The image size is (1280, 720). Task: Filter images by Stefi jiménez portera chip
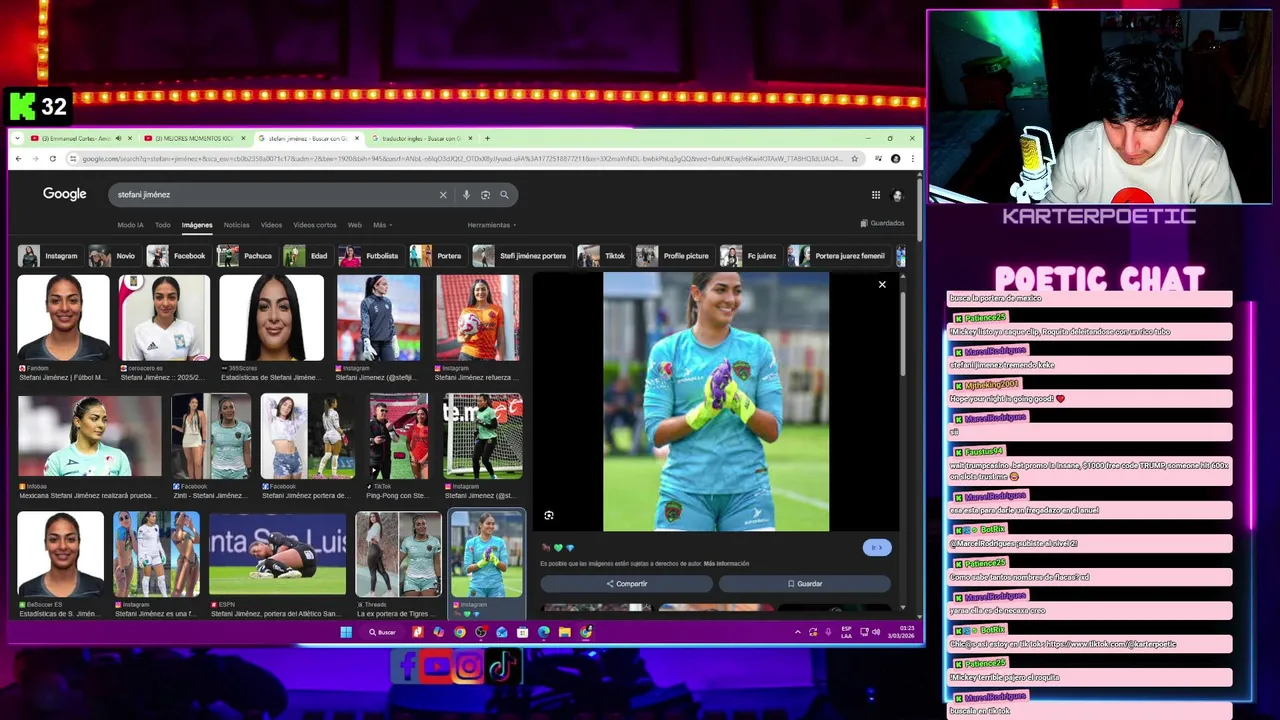[521, 256]
